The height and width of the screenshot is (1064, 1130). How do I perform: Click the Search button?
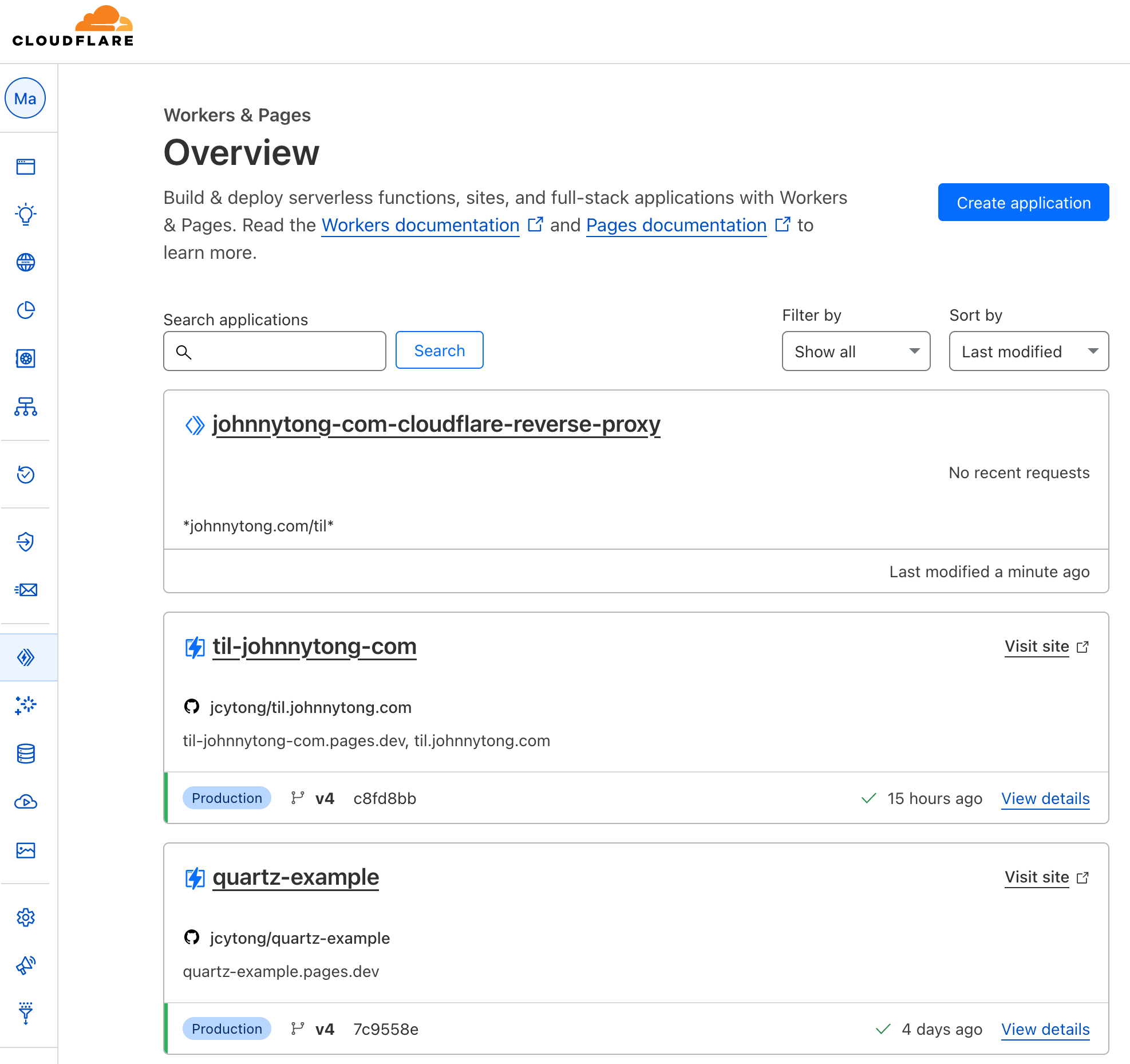[439, 350]
